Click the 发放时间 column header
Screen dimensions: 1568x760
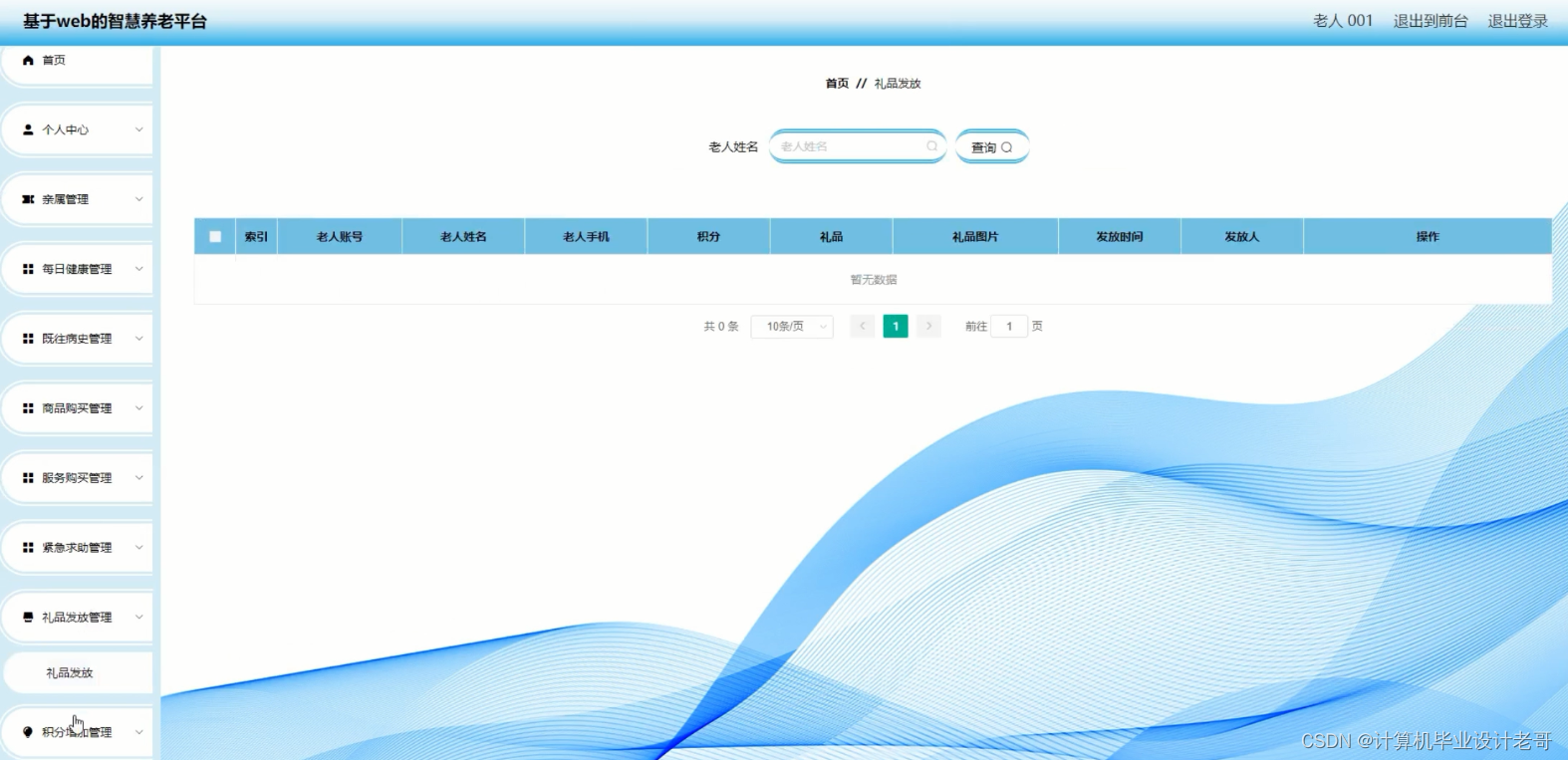1120,236
